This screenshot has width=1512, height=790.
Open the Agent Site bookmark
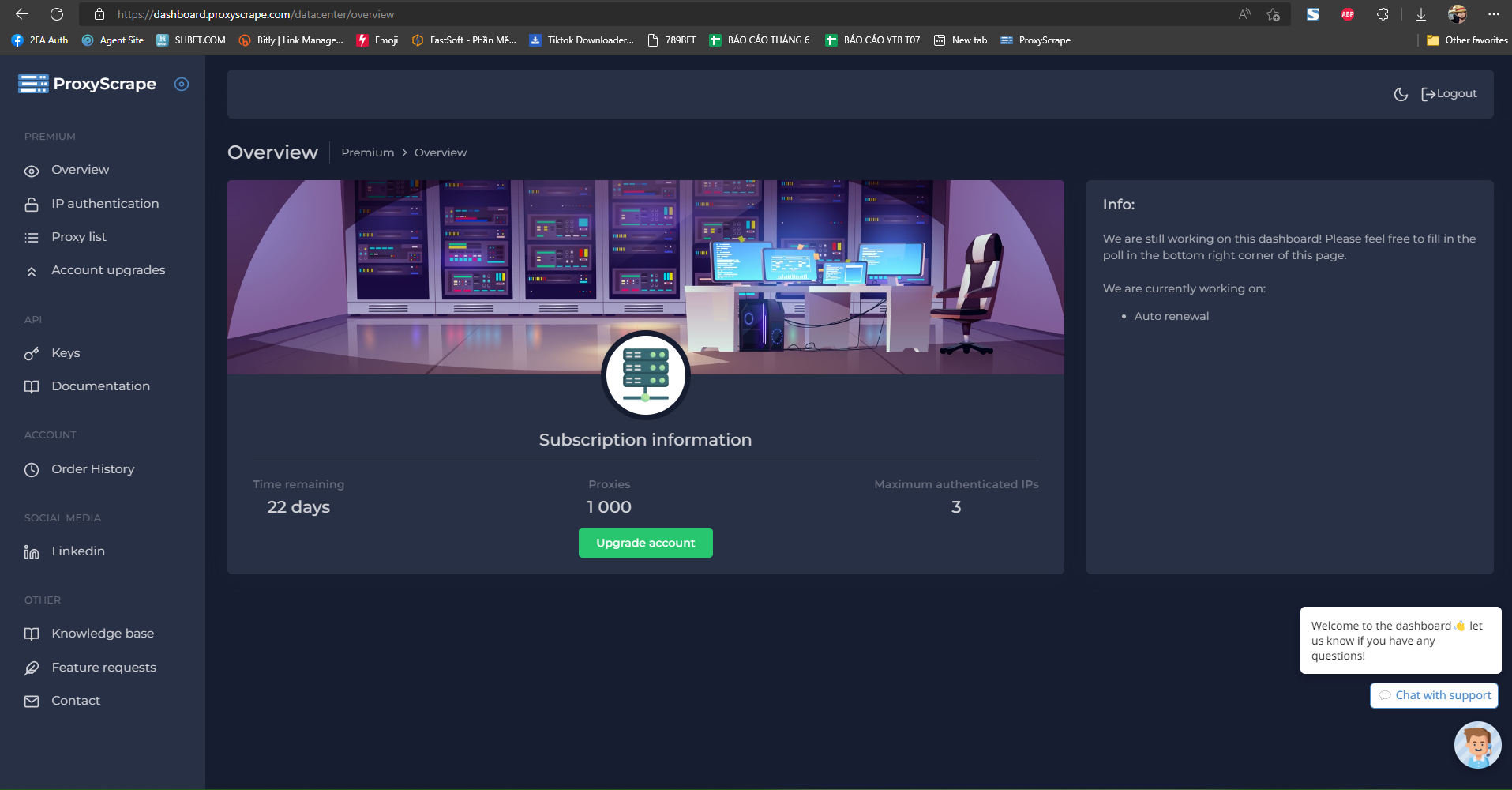click(x=113, y=40)
